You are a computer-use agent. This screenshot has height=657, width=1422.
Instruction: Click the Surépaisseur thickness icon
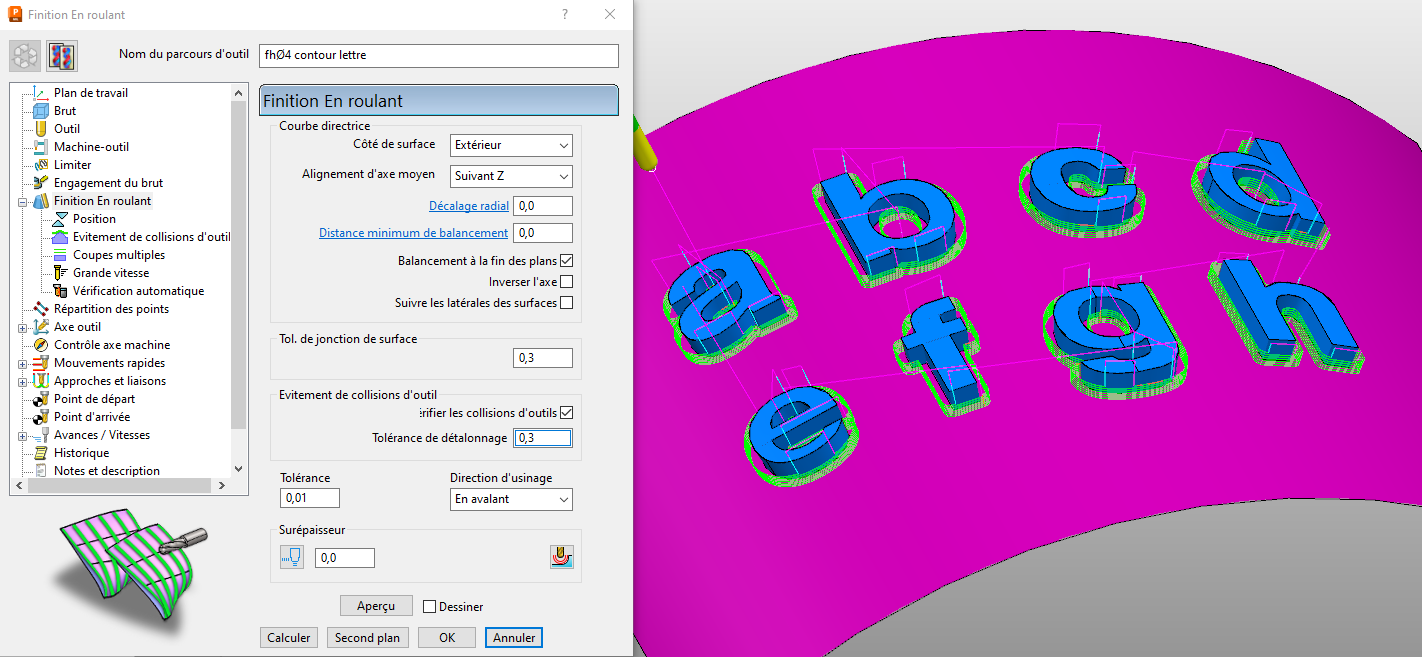coord(291,557)
